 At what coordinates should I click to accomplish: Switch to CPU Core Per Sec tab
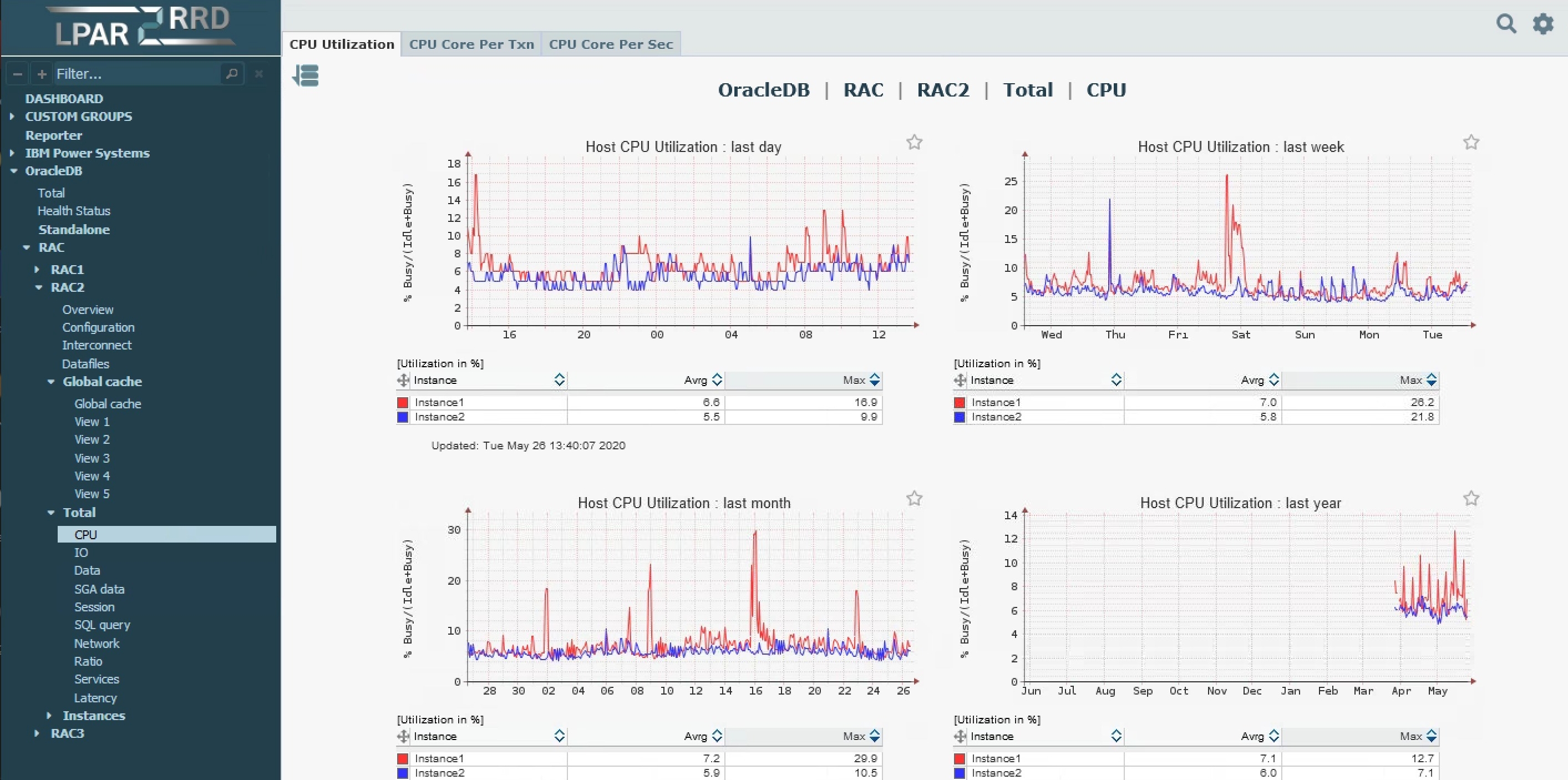[x=611, y=44]
